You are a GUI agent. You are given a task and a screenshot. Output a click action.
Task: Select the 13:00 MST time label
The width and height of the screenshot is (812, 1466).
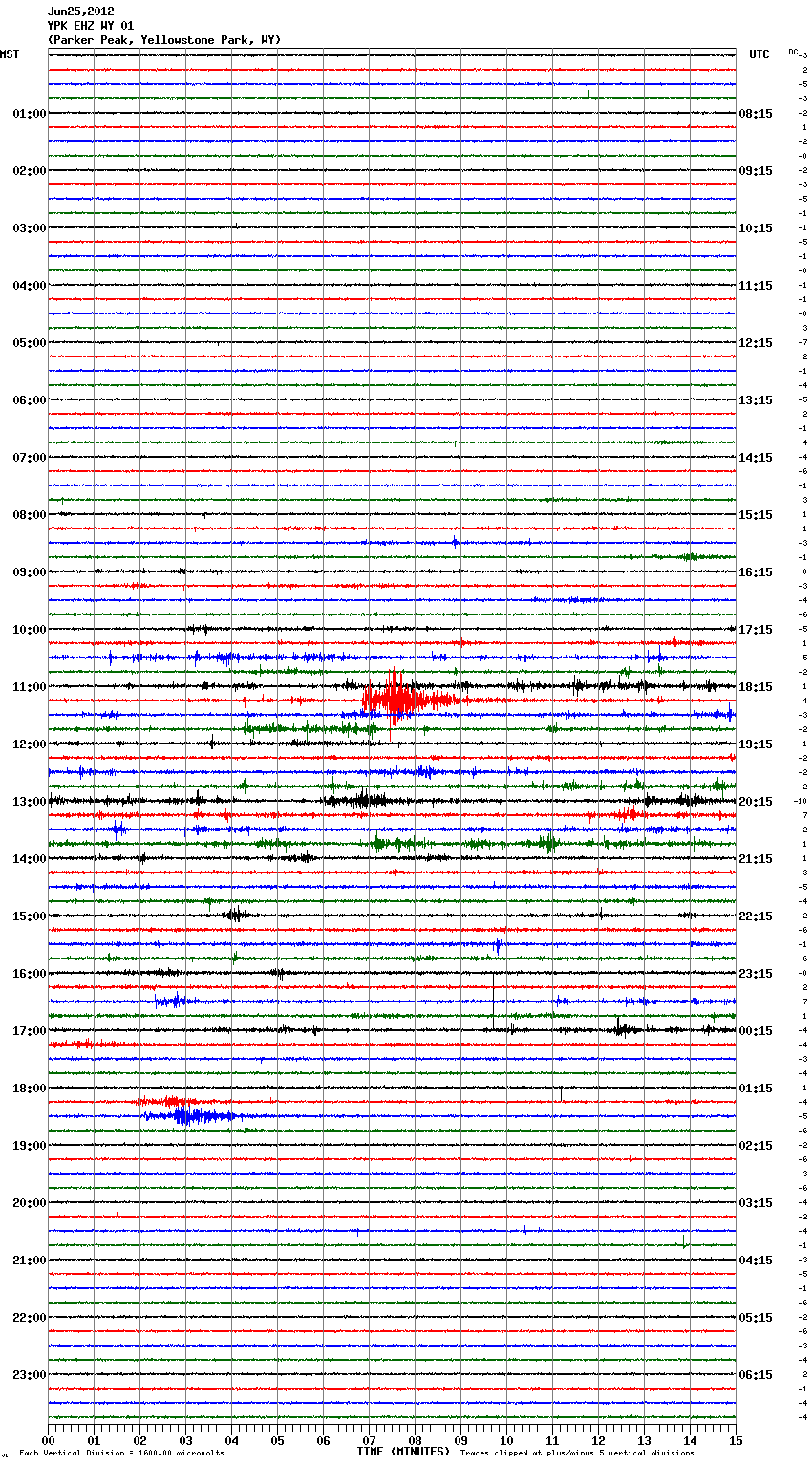(x=30, y=802)
